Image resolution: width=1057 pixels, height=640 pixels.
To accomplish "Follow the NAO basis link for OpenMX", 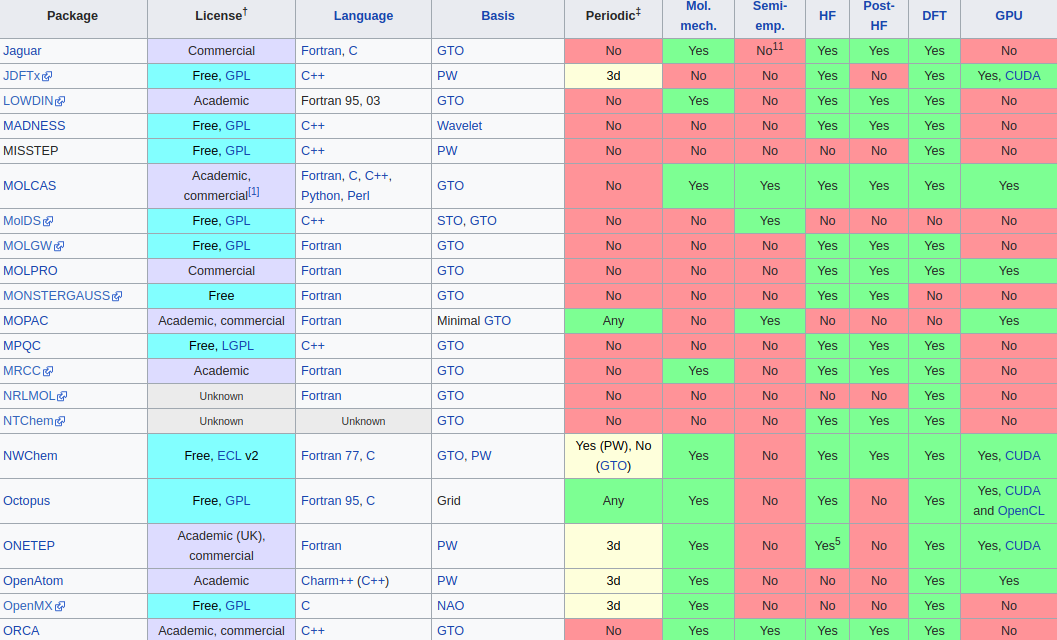I will pos(450,606).
